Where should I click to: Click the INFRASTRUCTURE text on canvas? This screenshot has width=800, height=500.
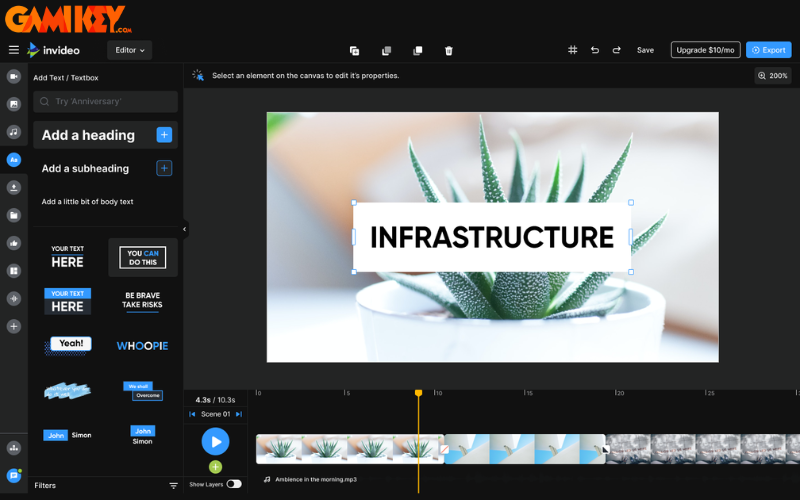(x=492, y=237)
